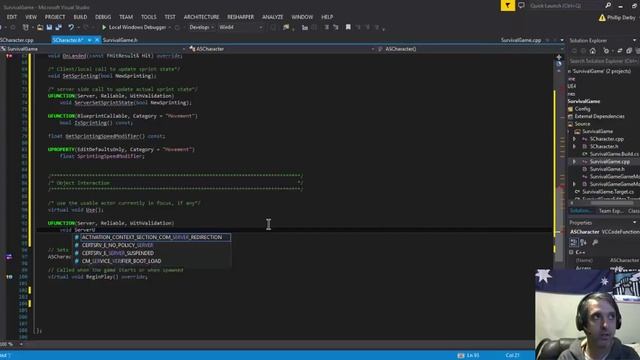The height and width of the screenshot is (360, 640).
Task: Open the DEBUG menu
Action: point(103,17)
